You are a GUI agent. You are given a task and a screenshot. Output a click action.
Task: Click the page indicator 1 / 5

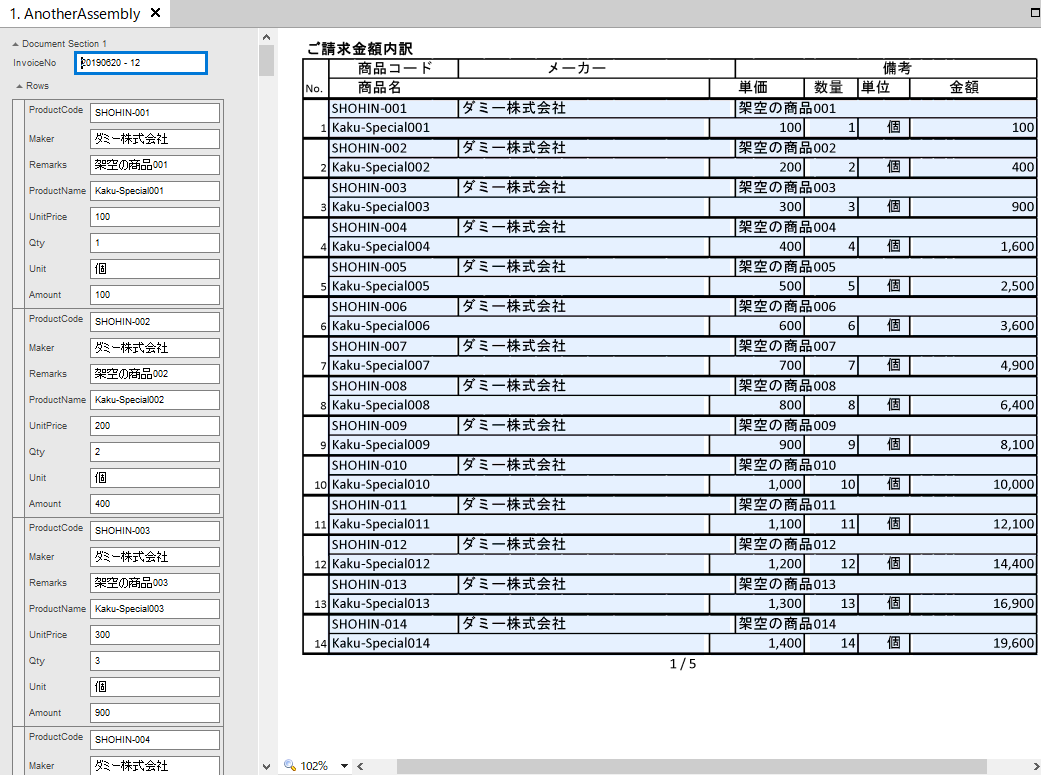[682, 663]
